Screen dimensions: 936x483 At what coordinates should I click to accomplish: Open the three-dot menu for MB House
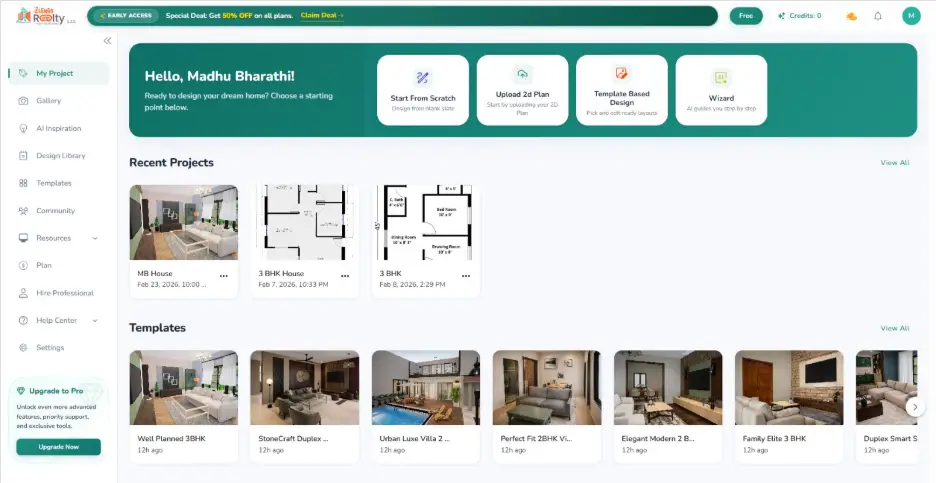tap(224, 276)
